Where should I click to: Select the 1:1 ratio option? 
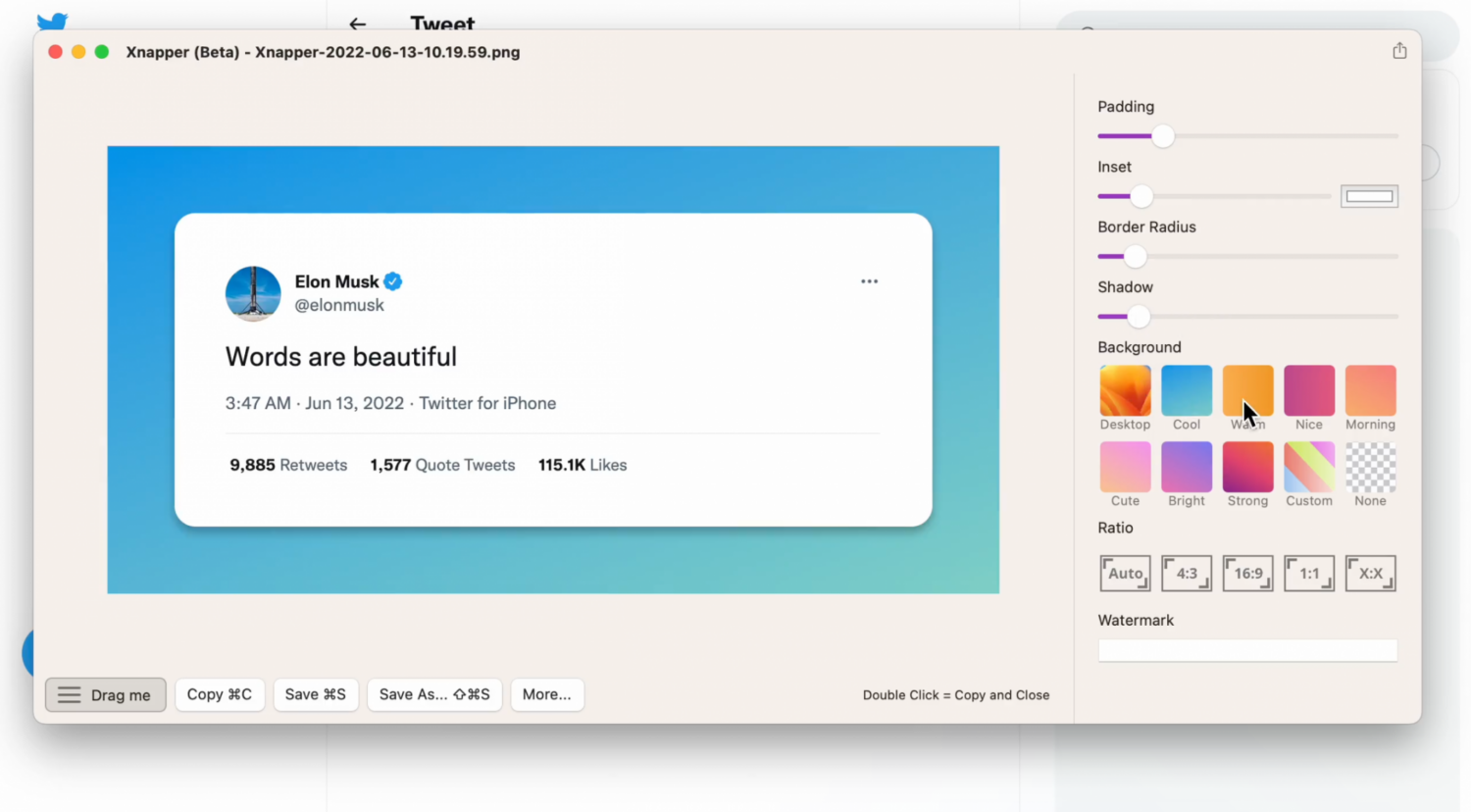1309,574
